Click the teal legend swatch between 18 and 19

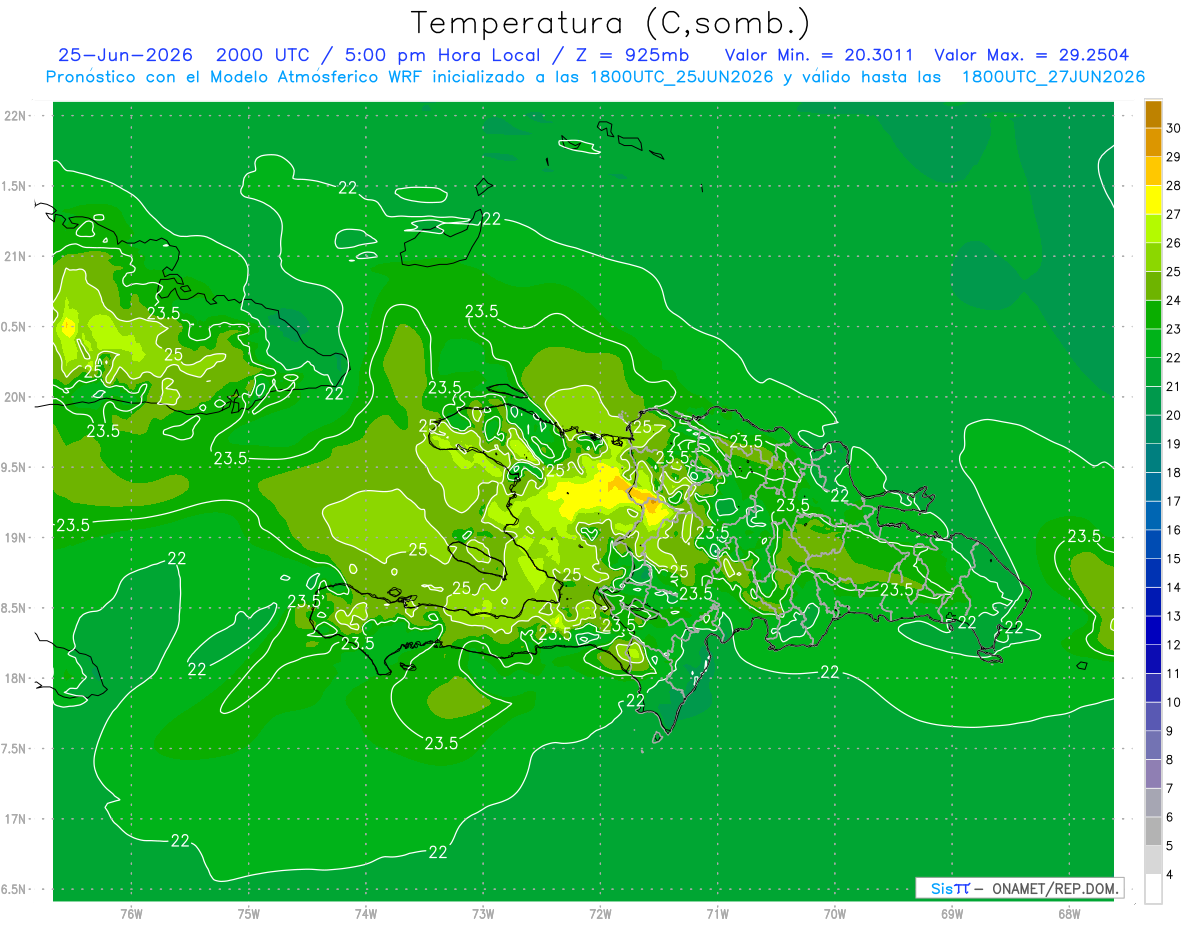click(1153, 458)
